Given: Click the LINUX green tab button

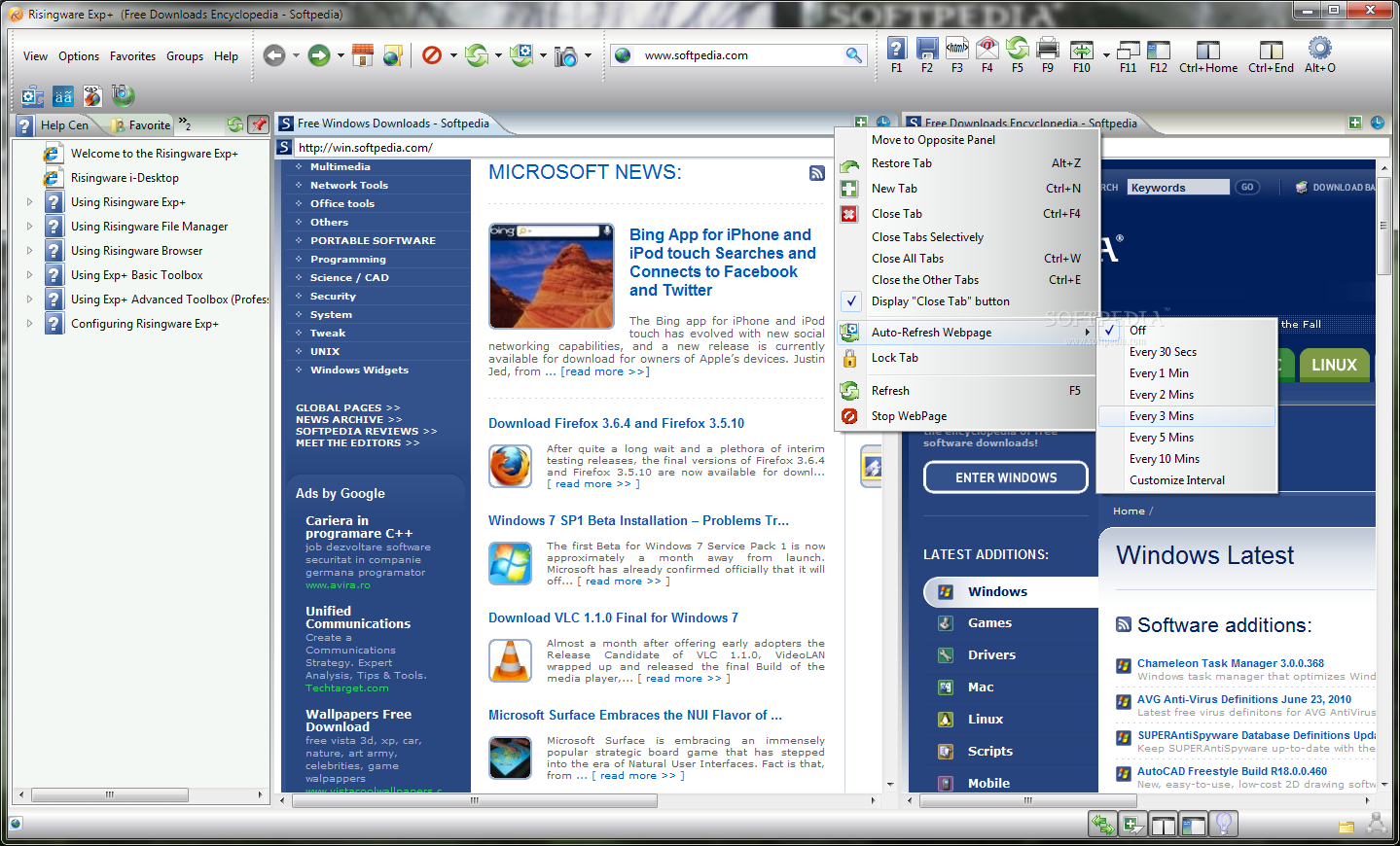Looking at the screenshot, I should [1334, 365].
